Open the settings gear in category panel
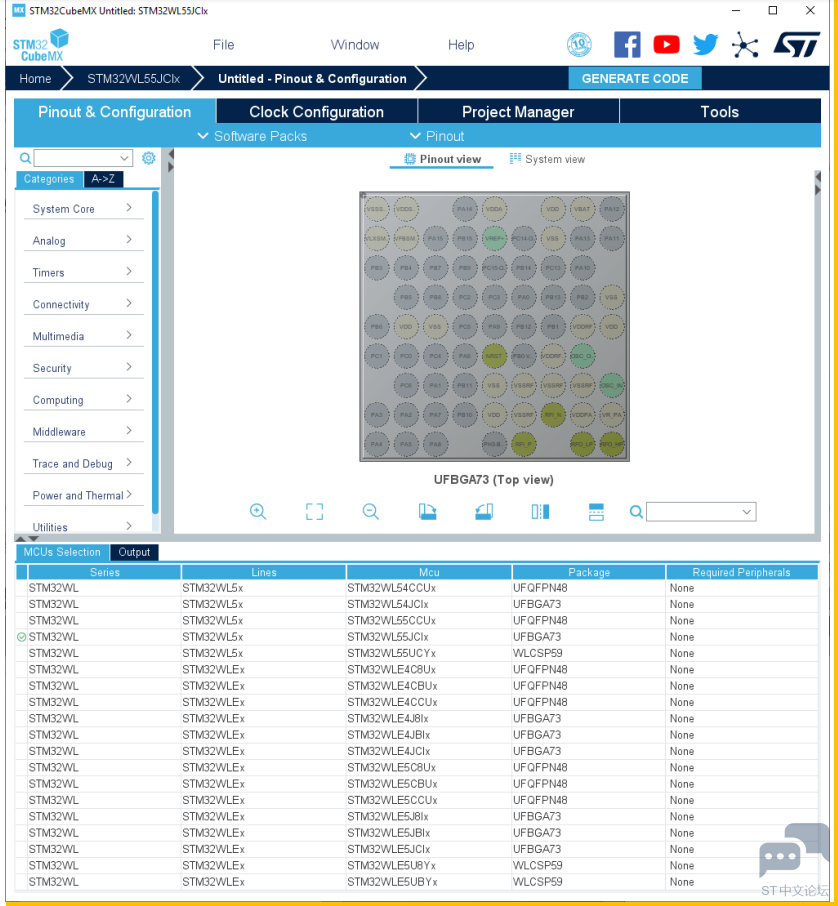 [149, 158]
